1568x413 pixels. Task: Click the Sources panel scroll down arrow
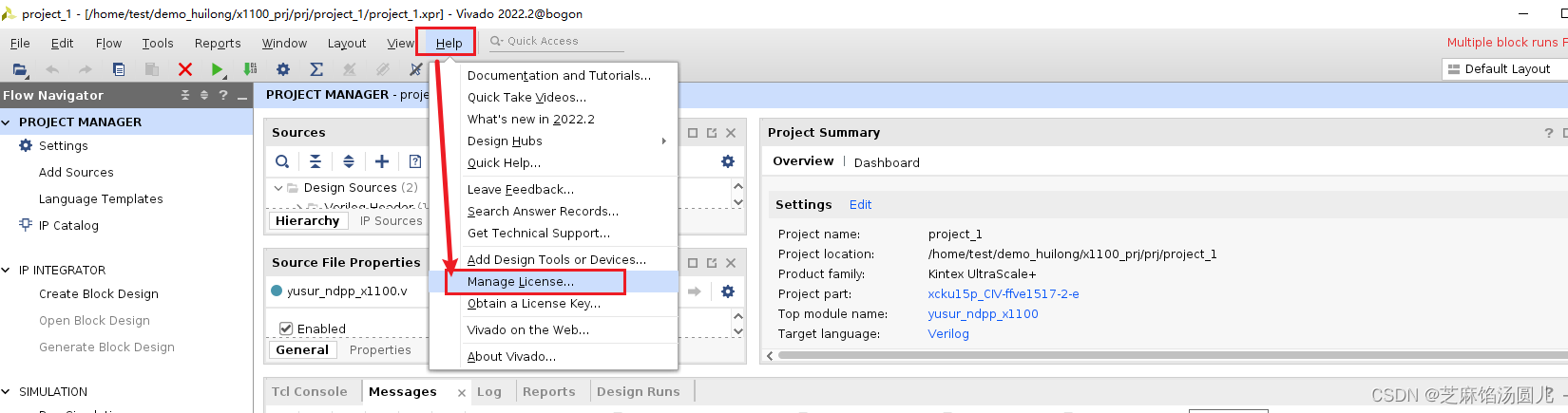pyautogui.click(x=738, y=202)
